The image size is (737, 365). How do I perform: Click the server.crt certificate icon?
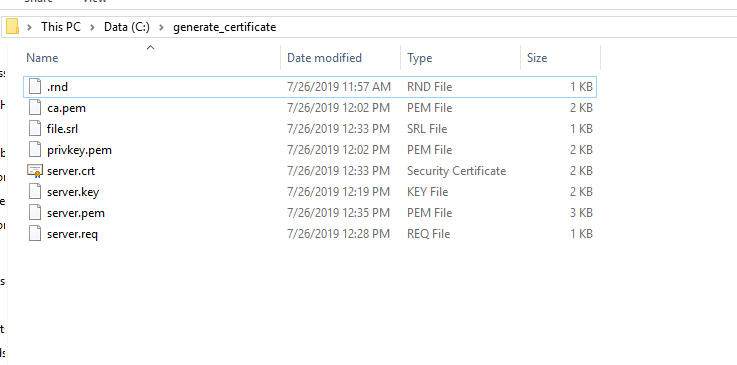point(35,171)
